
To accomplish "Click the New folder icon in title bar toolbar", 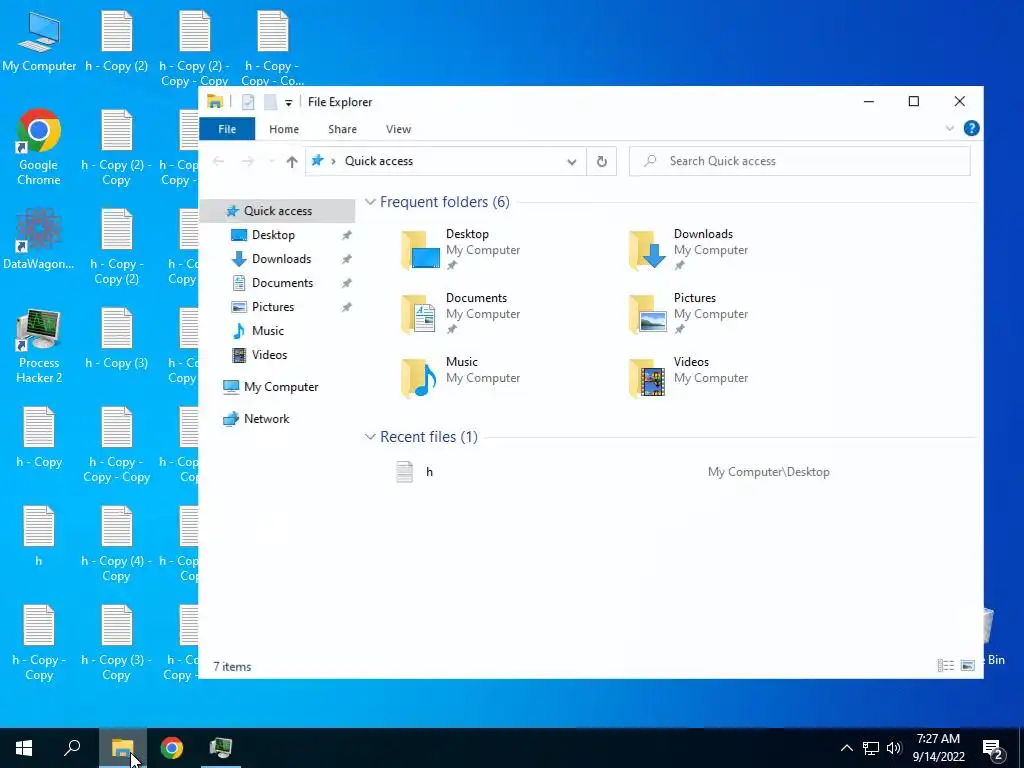I will pos(270,102).
